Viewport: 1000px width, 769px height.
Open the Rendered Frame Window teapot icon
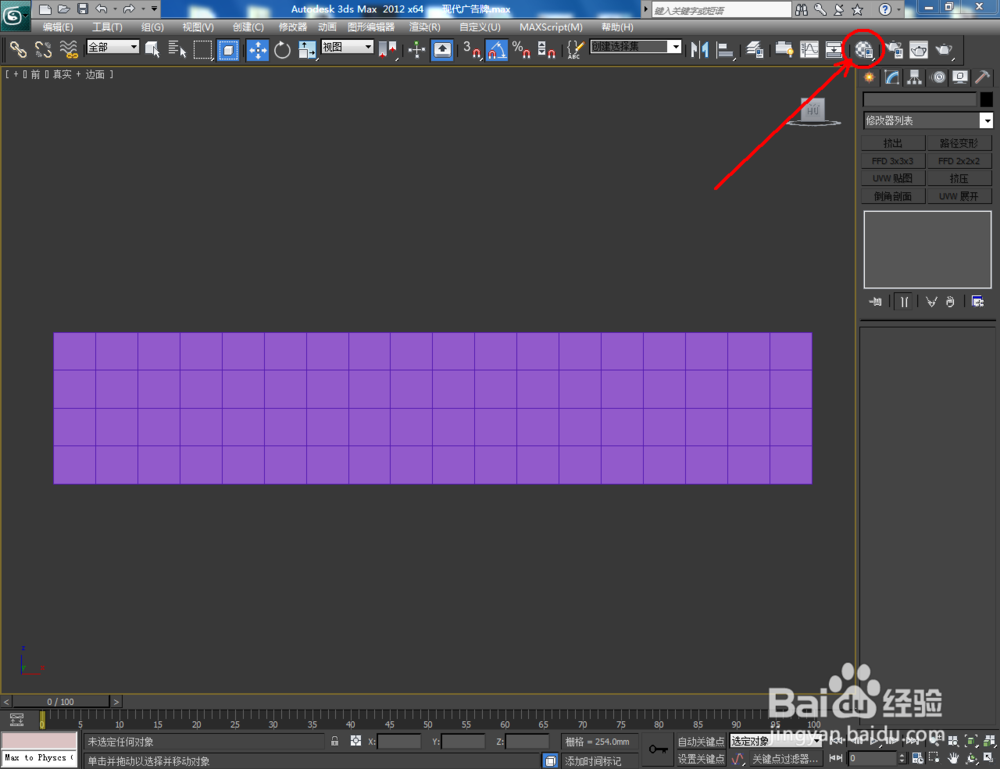coord(918,50)
